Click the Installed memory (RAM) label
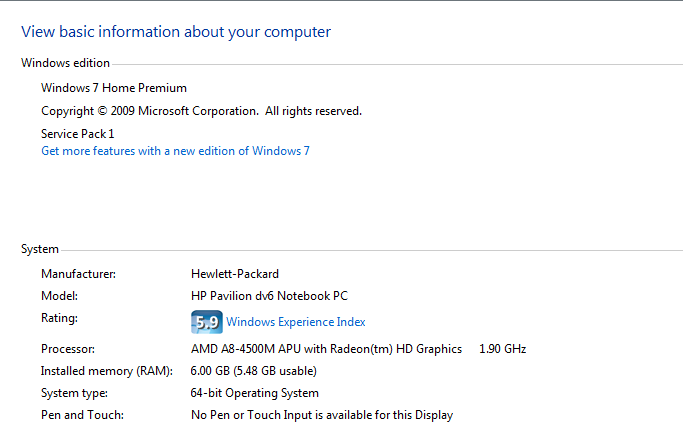The height and width of the screenshot is (435, 683). (107, 371)
